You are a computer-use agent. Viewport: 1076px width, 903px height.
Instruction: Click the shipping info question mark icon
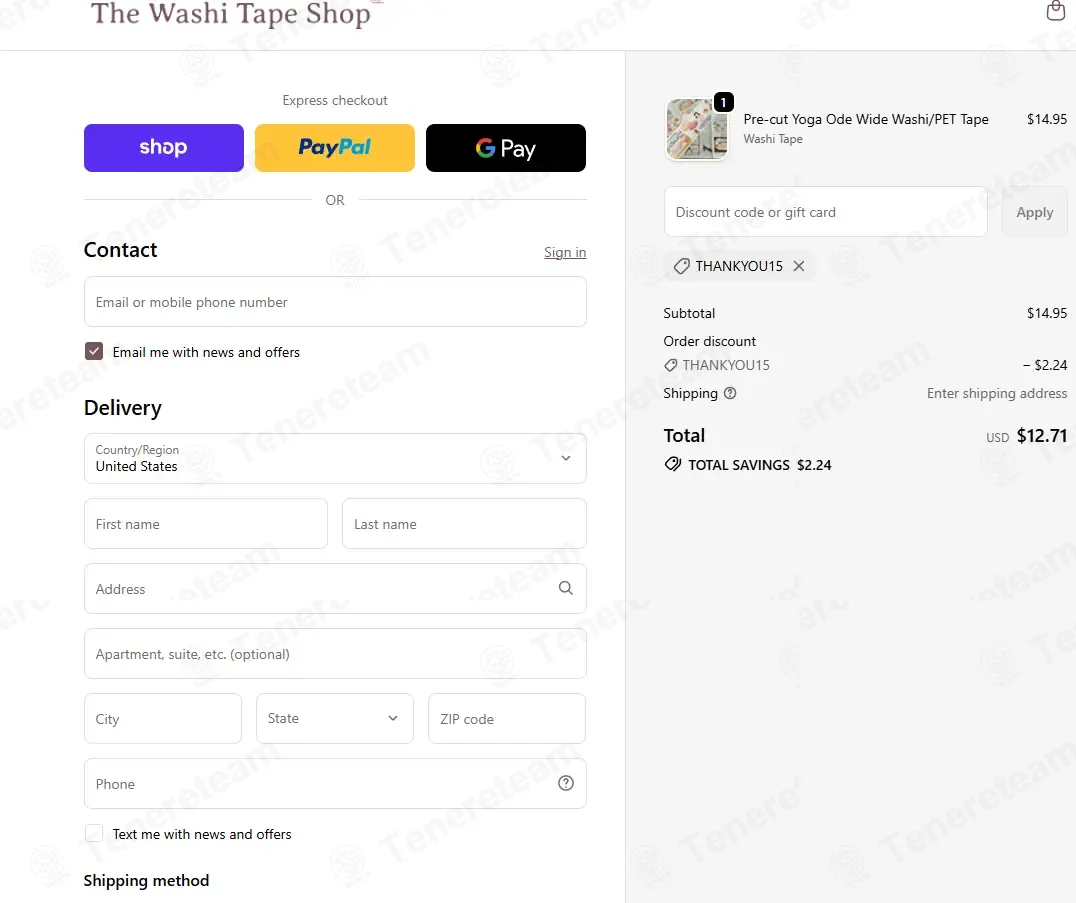(730, 393)
